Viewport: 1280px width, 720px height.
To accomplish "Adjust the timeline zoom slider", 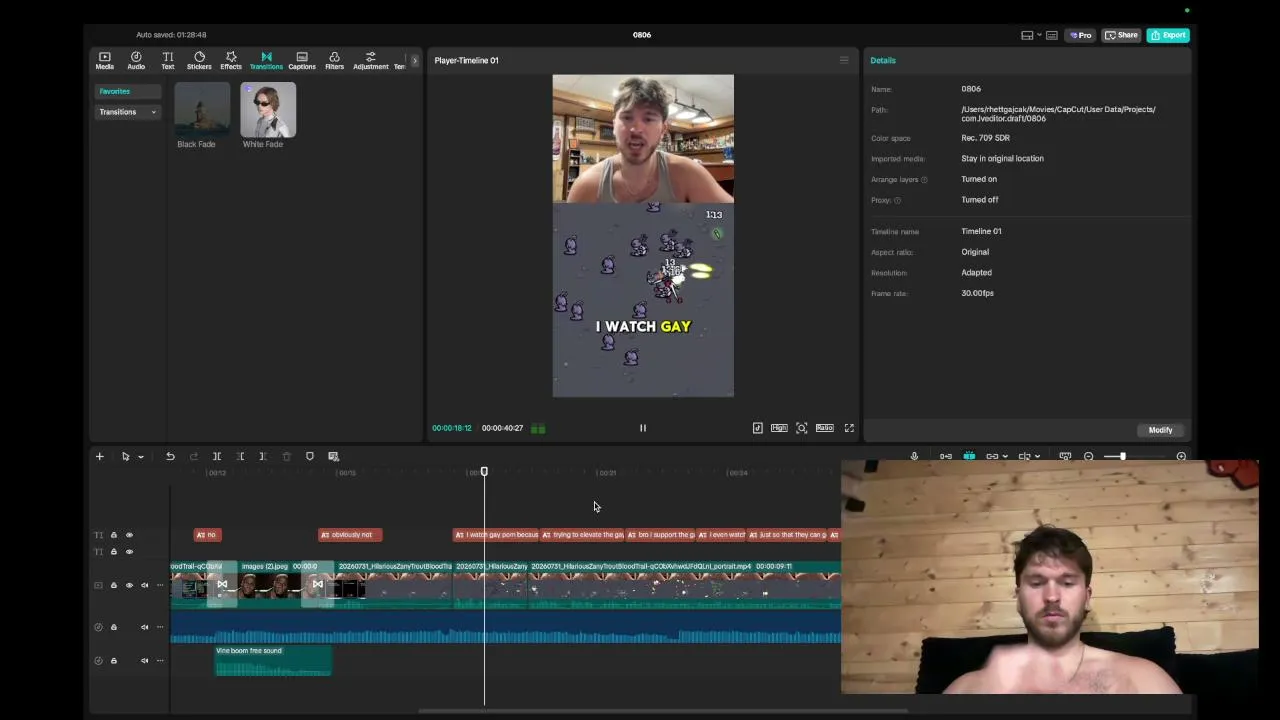I will [1122, 456].
